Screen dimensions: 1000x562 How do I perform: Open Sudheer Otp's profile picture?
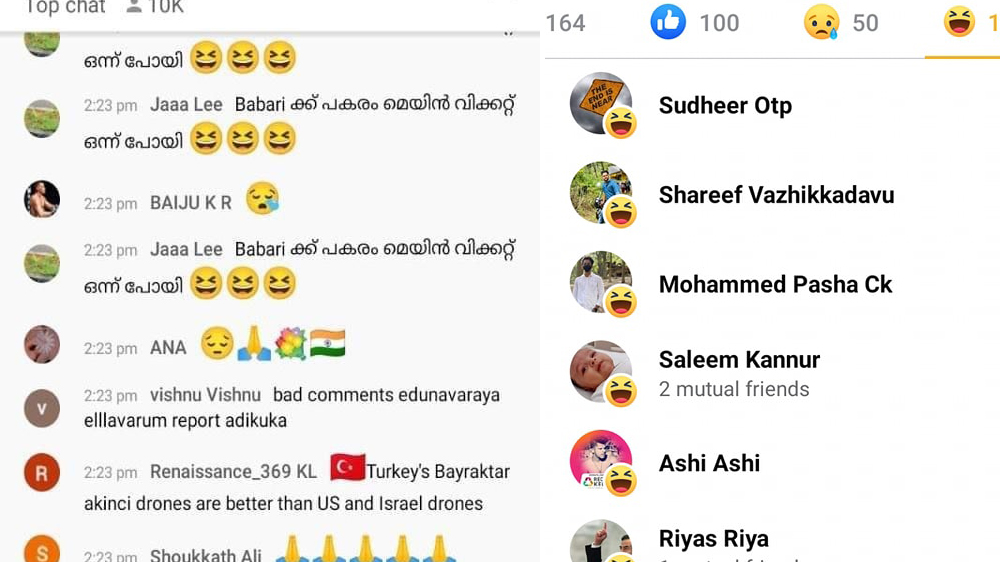pos(601,103)
